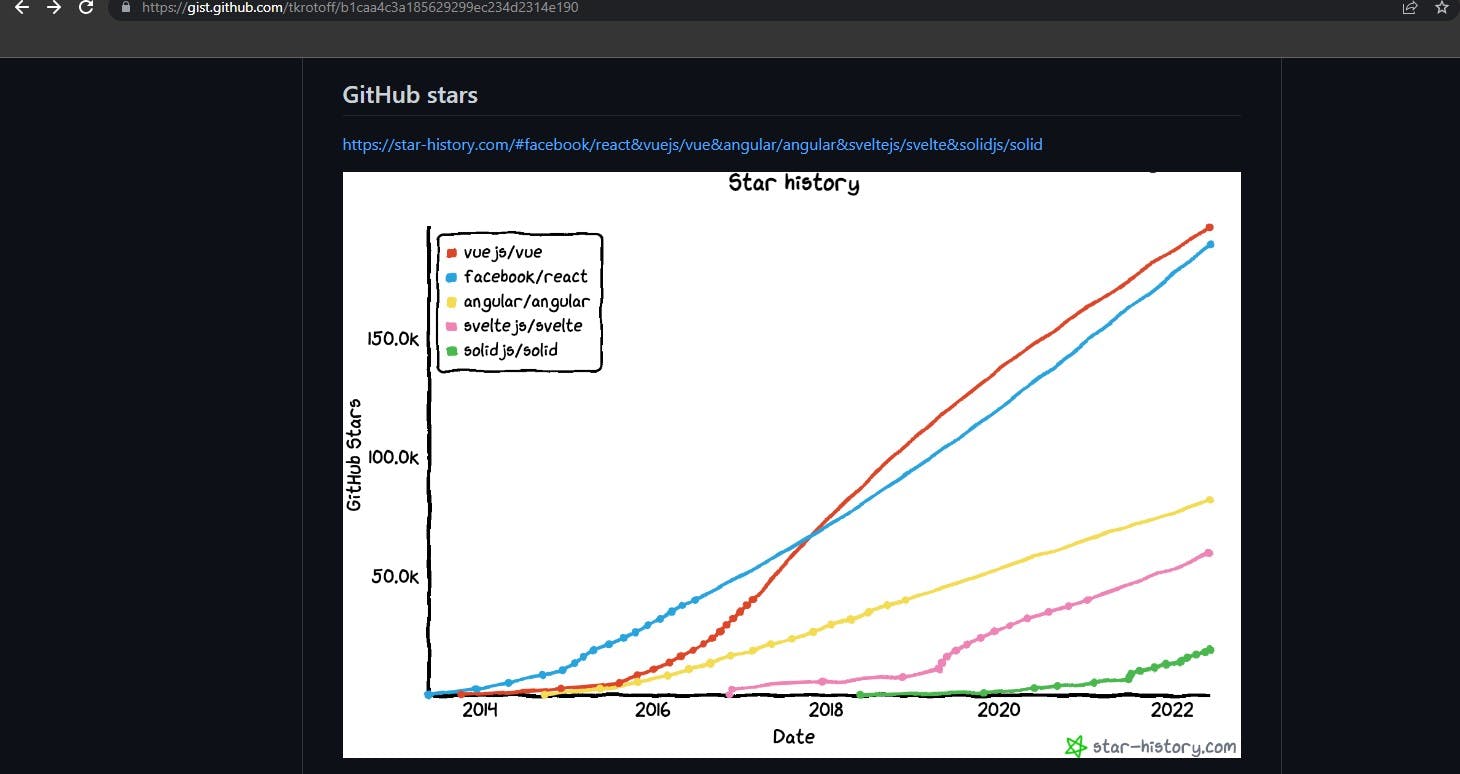The height and width of the screenshot is (774, 1460).
Task: Click the blue facebook/react legend swatch
Action: click(x=451, y=277)
